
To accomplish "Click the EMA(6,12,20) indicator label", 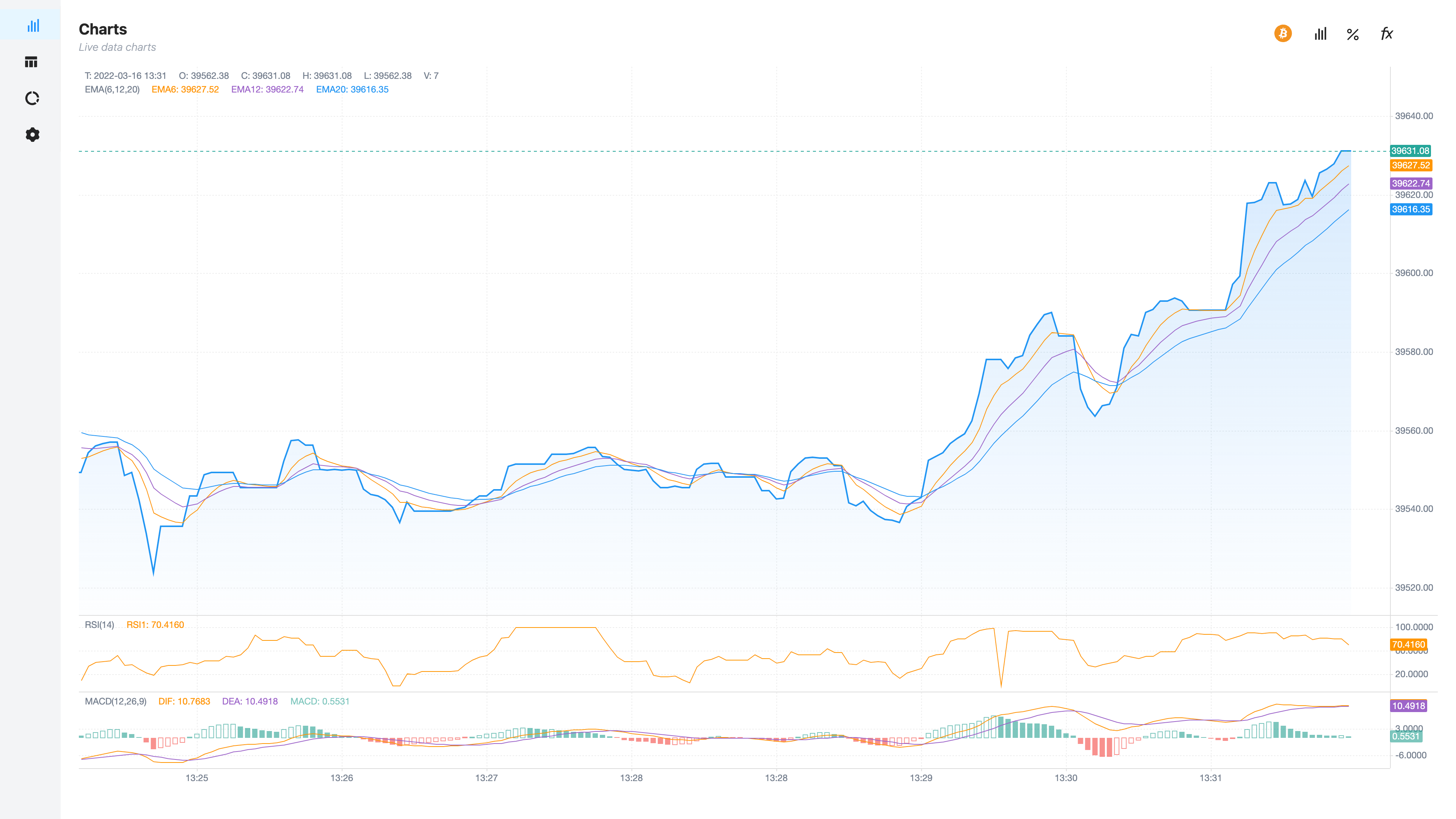I will click(112, 89).
